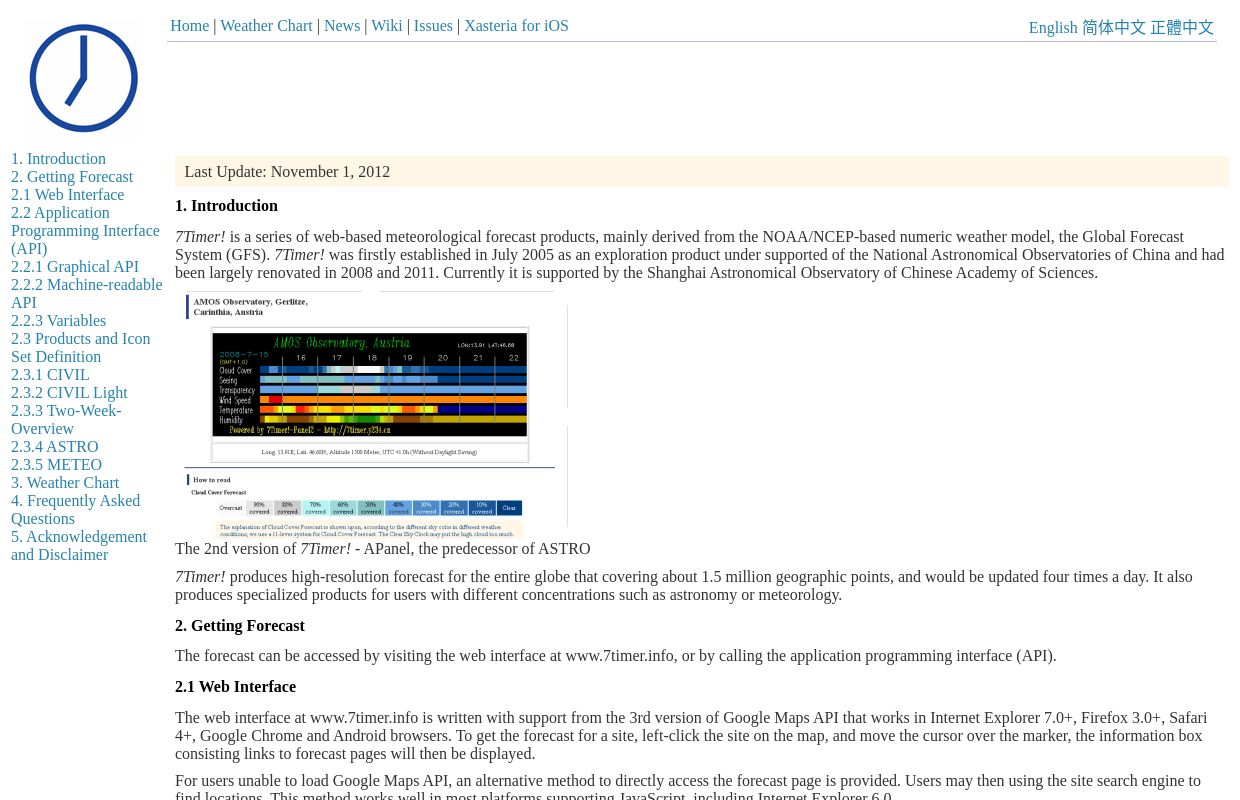Screen dimensions: 1240x800
Task: Jump to 2.2.2 Machine-readable API
Action: pos(86,294)
